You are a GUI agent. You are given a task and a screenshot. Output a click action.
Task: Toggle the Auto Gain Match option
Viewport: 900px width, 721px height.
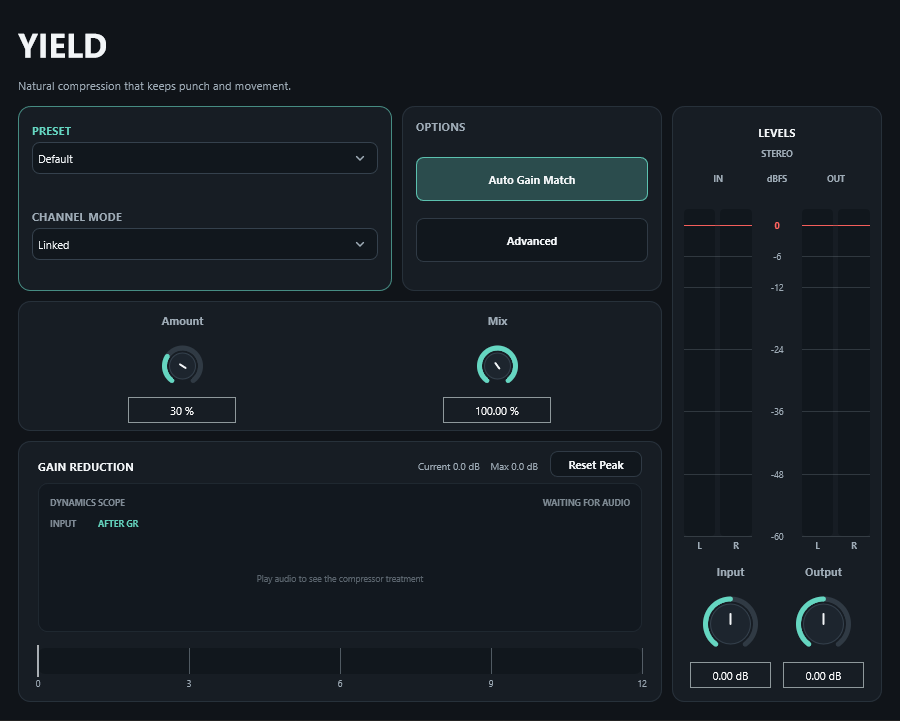coord(532,179)
